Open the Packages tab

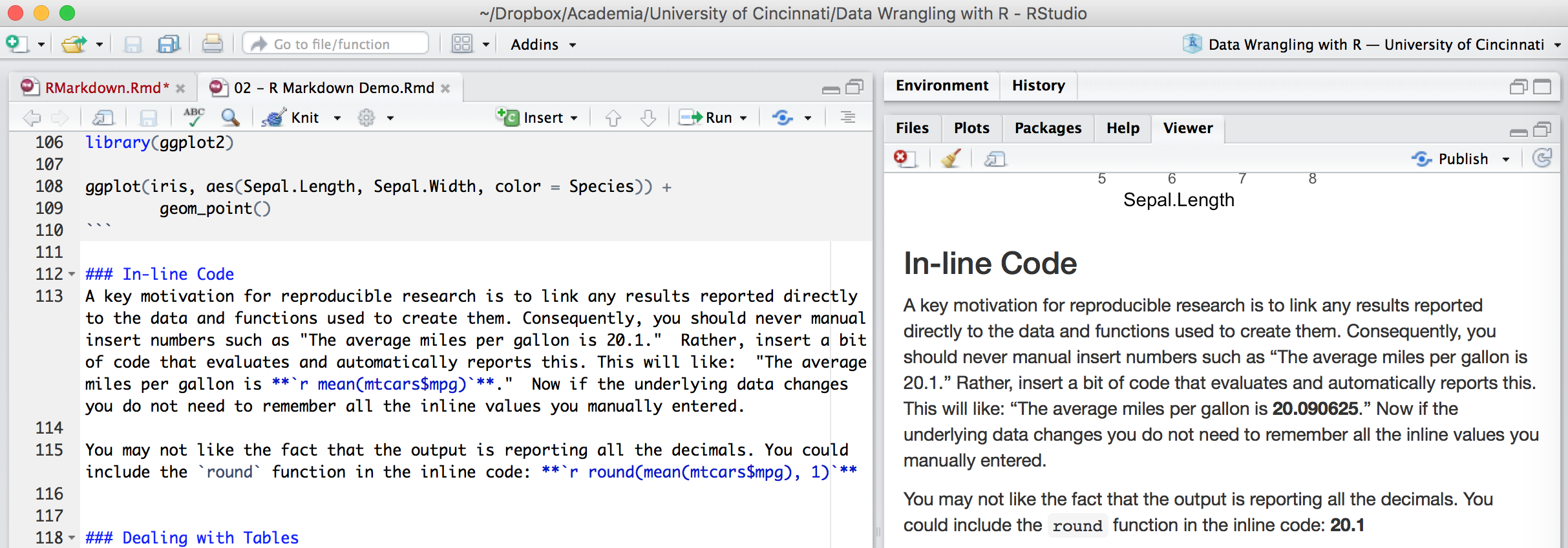tap(1048, 128)
